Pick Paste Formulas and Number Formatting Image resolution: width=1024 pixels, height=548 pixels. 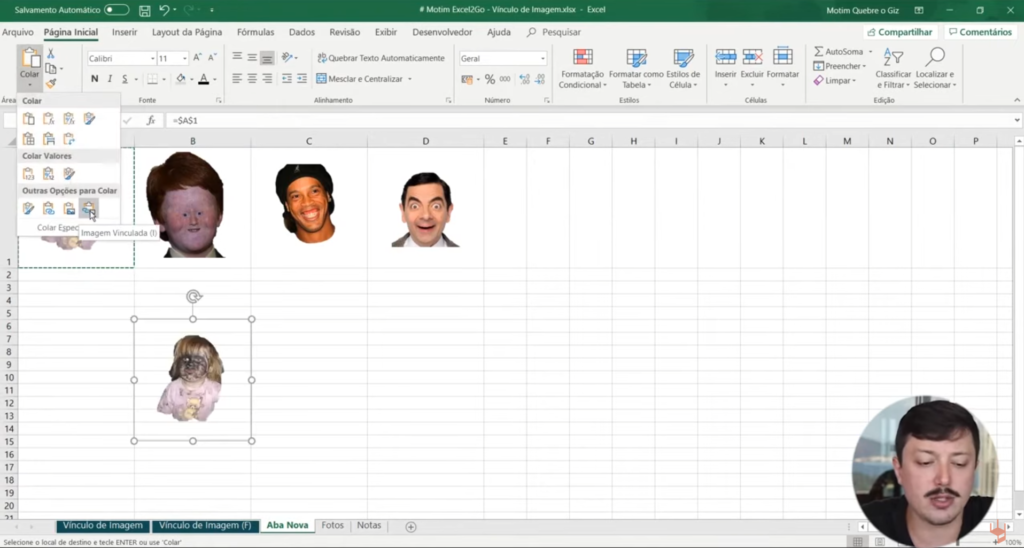(x=69, y=118)
